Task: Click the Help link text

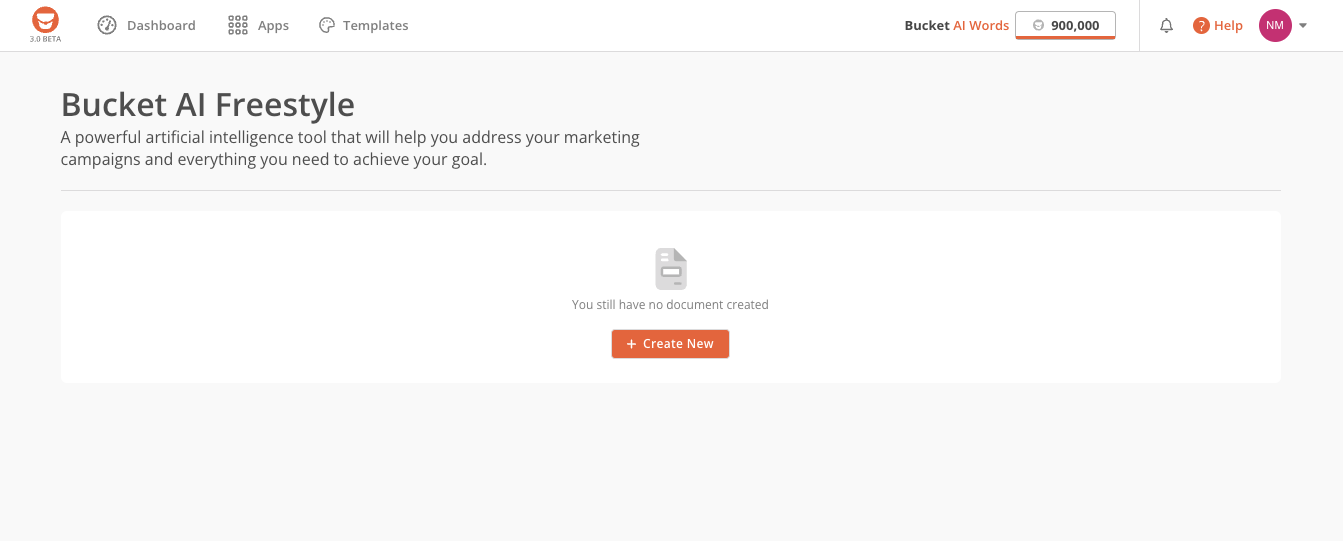Action: [x=1228, y=26]
